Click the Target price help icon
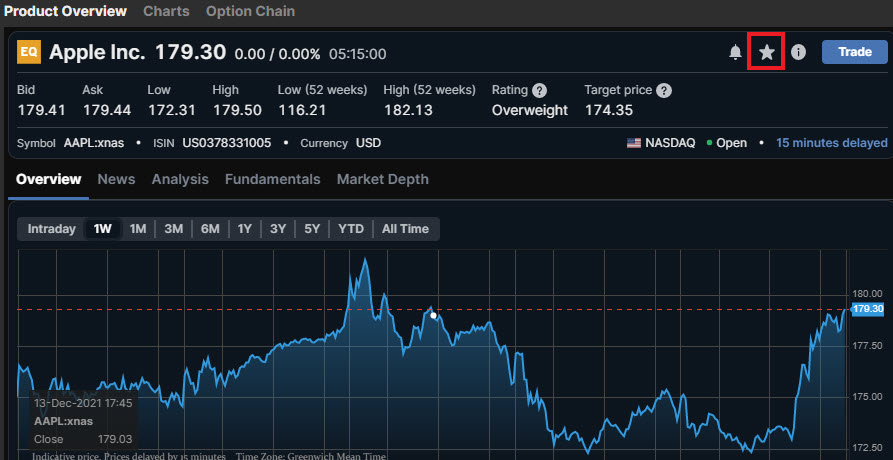The width and height of the screenshot is (893, 460). (x=664, y=90)
